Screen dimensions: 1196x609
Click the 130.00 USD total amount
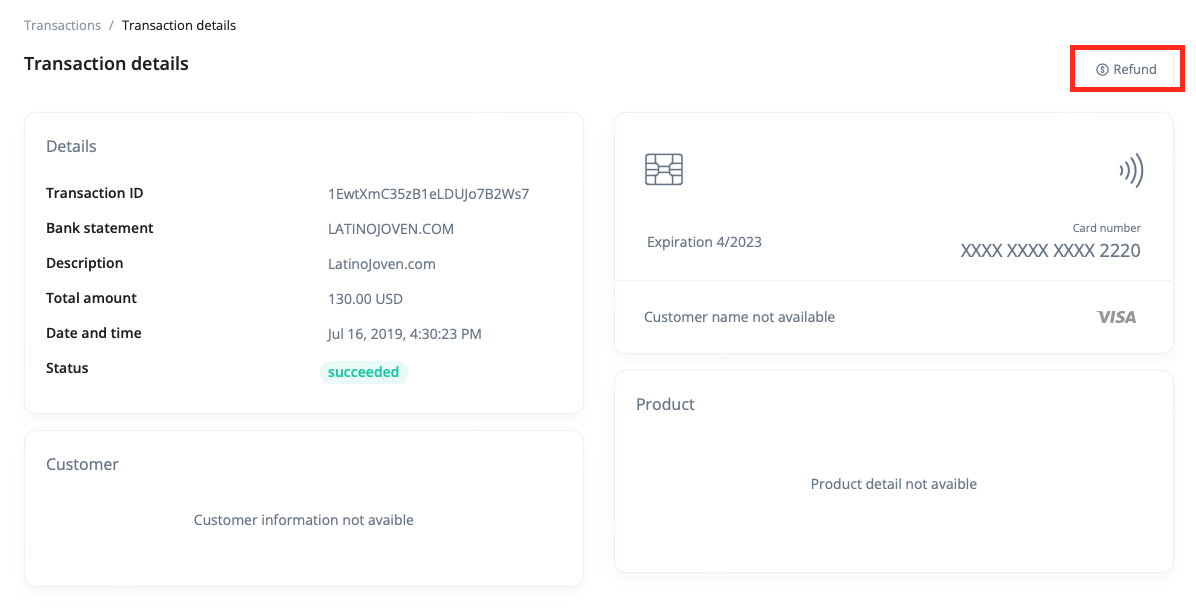point(365,299)
